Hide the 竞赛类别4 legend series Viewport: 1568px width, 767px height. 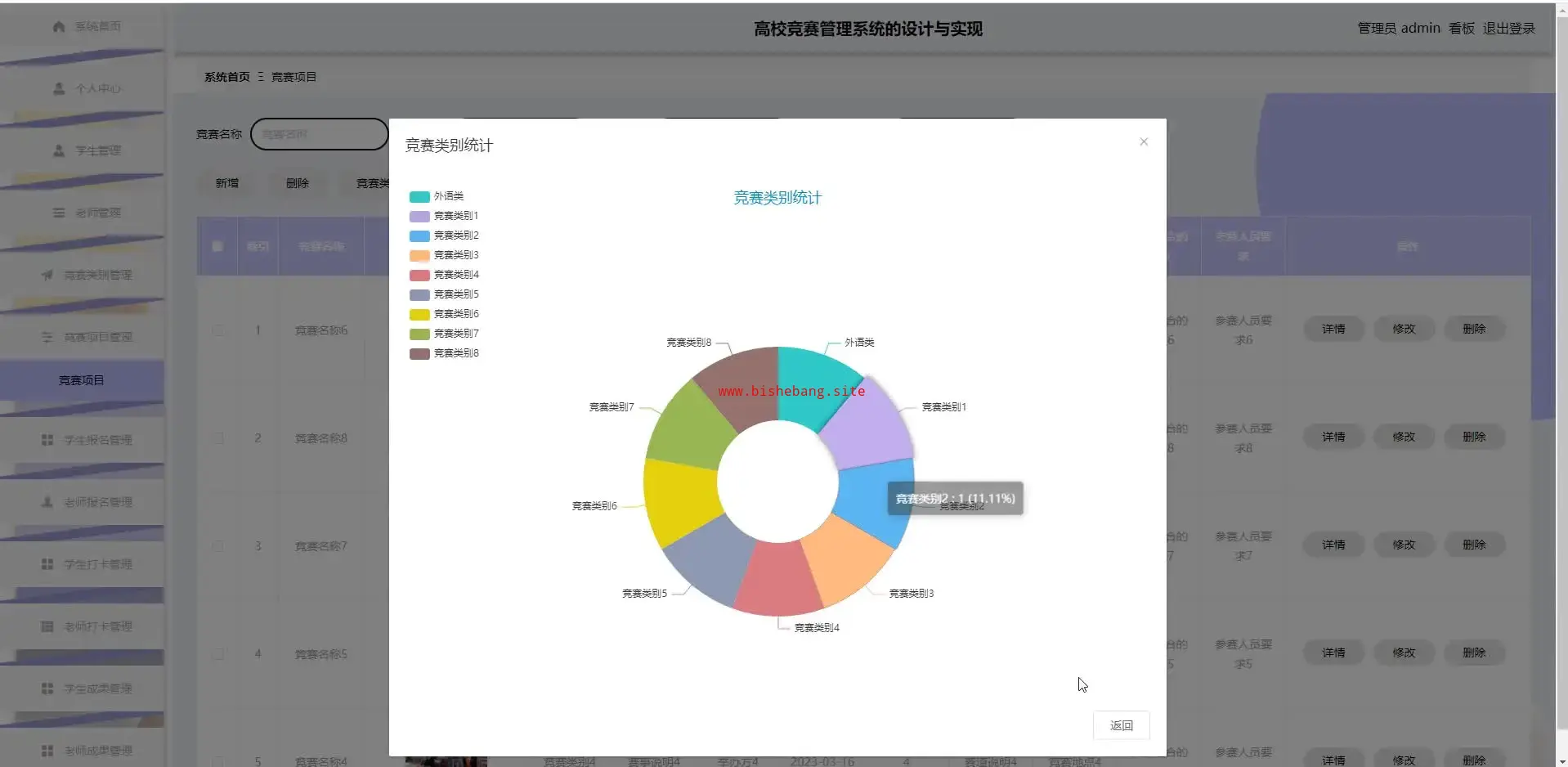(444, 275)
